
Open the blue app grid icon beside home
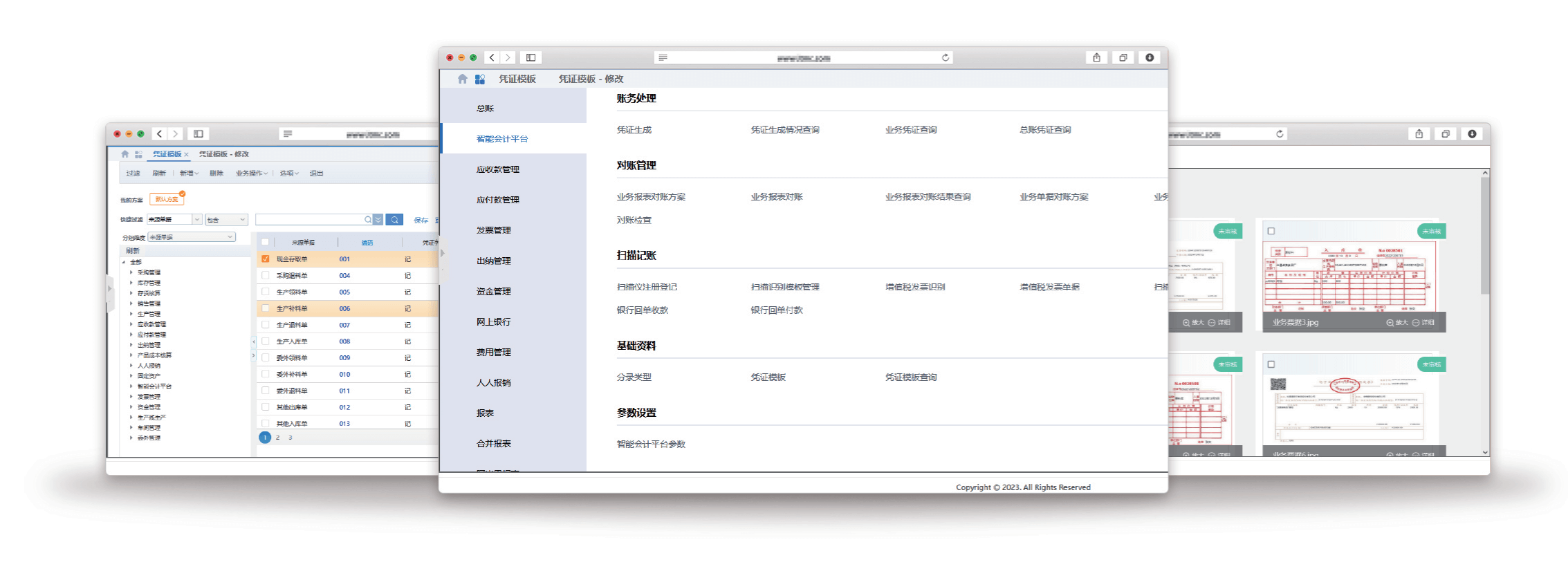point(480,79)
